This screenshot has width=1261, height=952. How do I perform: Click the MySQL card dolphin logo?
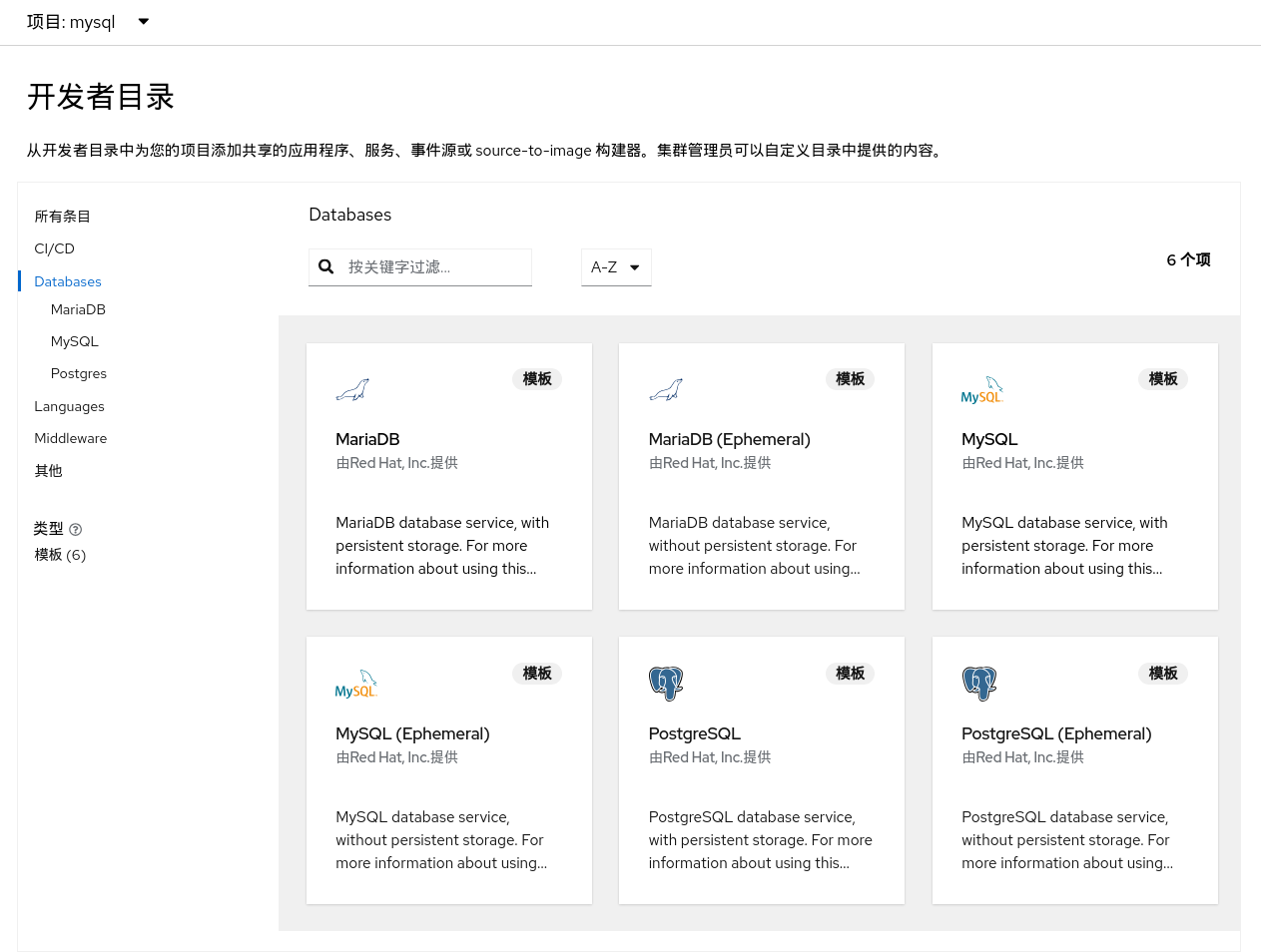click(981, 390)
